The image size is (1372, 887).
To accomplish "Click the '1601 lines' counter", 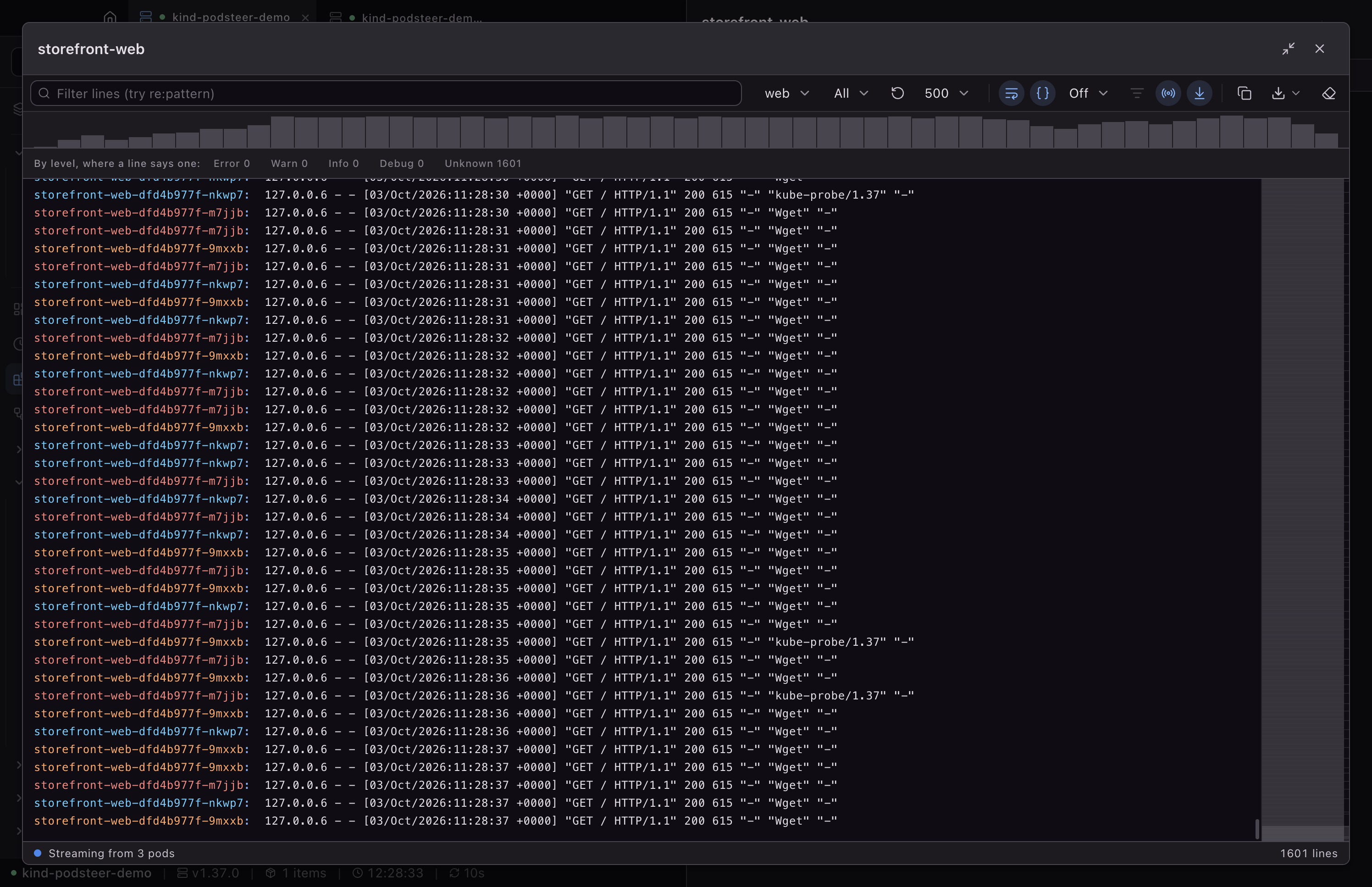I will pyautogui.click(x=1309, y=853).
